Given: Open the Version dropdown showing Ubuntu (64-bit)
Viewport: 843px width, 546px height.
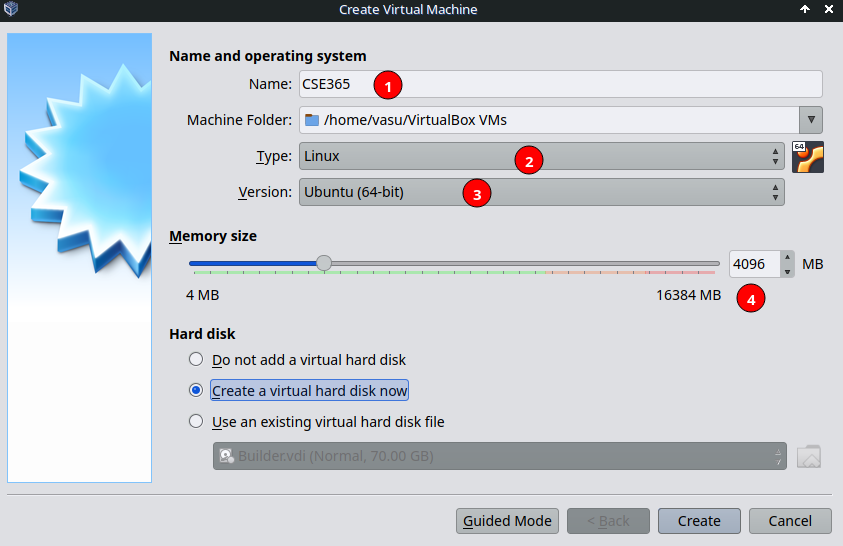Looking at the screenshot, I should pyautogui.click(x=540, y=192).
